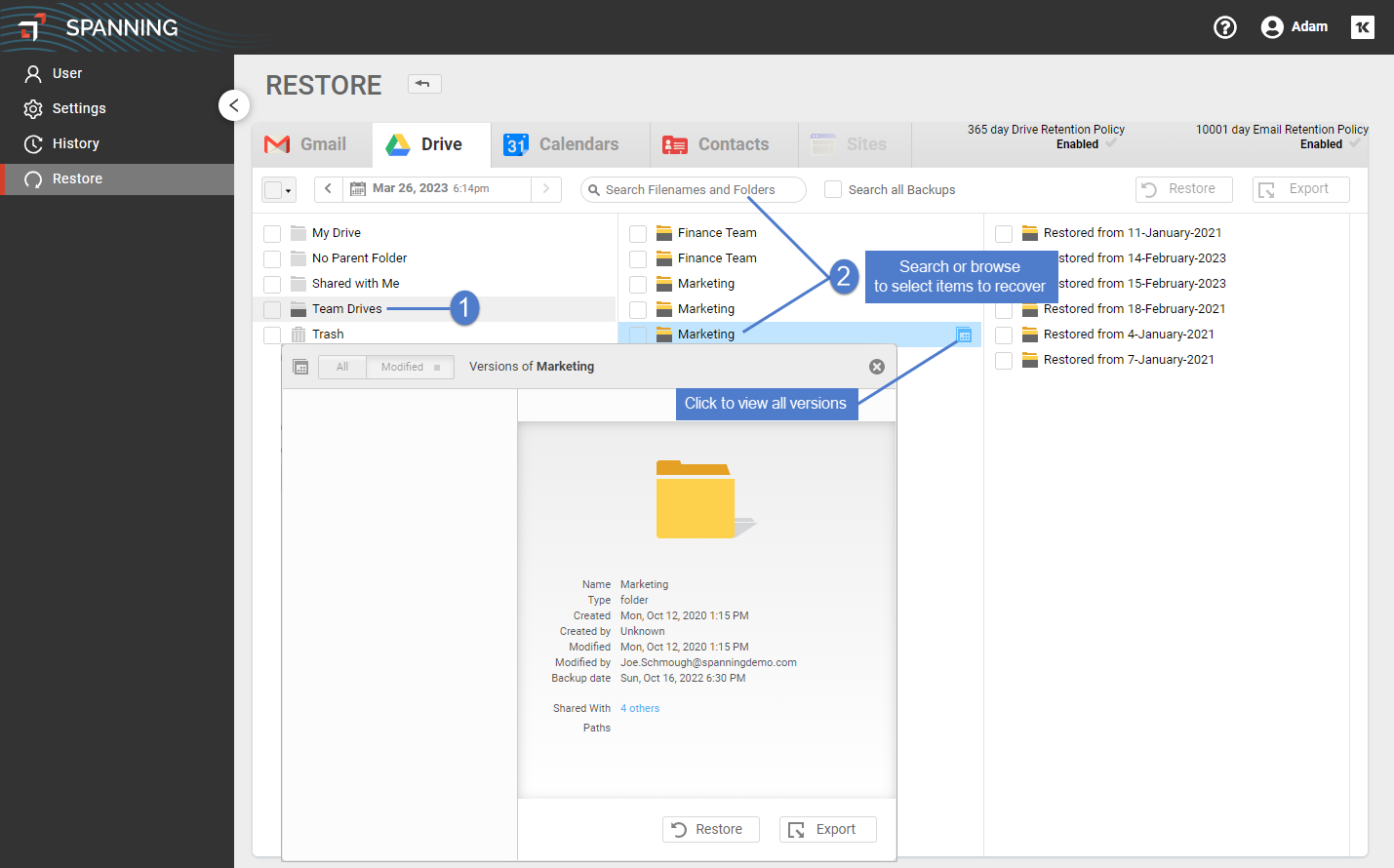Open Restored from 4-January-2021 folder
Image resolution: width=1394 pixels, height=868 pixels.
[x=1129, y=335]
